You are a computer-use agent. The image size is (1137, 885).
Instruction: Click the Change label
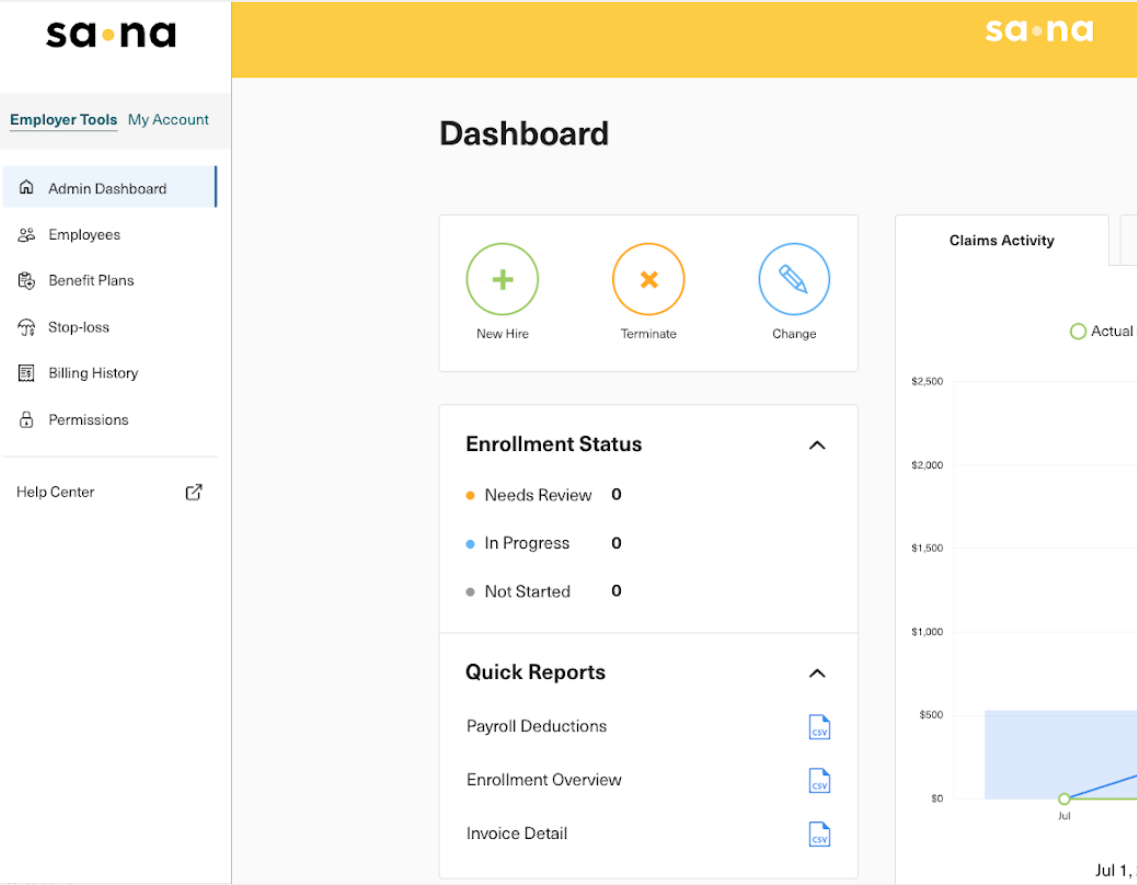(x=794, y=334)
